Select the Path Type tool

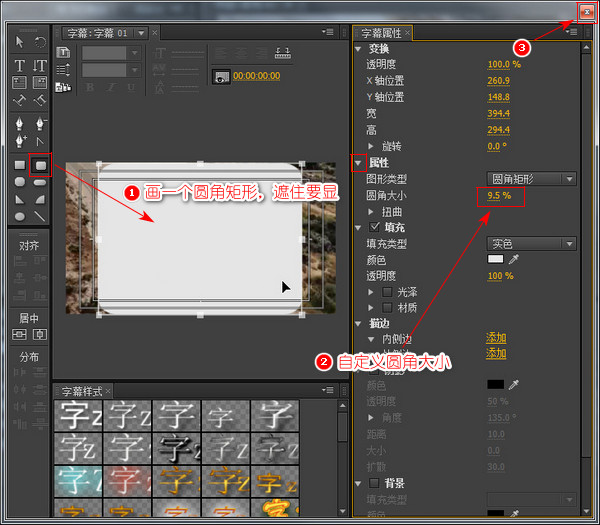coord(19,100)
